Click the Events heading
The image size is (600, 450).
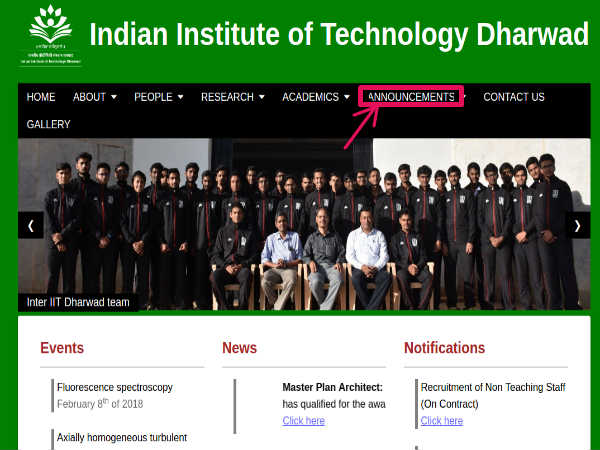point(62,348)
